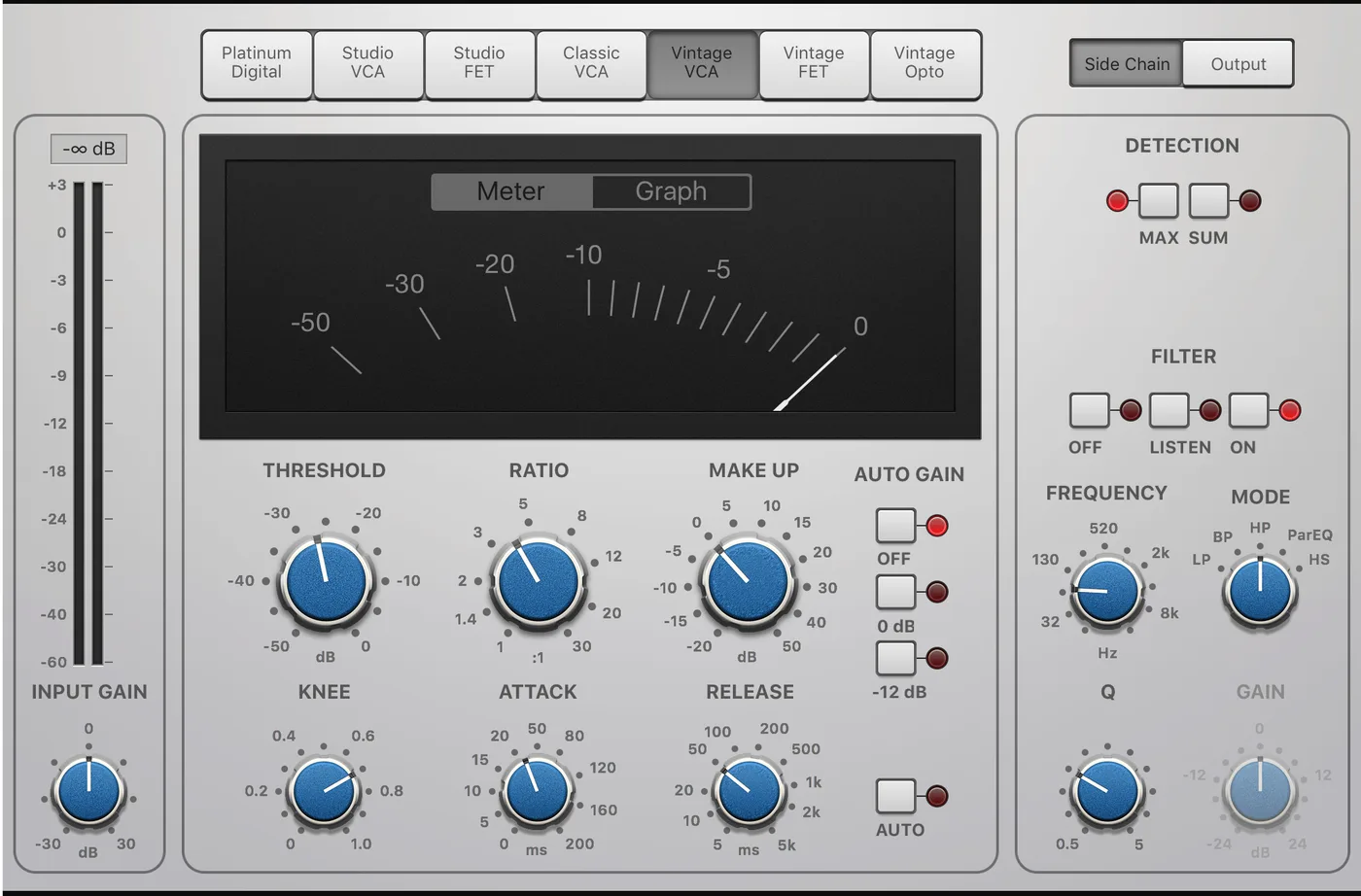
Task: Click the input level meter bars
Action: pyautogui.click(x=87, y=424)
